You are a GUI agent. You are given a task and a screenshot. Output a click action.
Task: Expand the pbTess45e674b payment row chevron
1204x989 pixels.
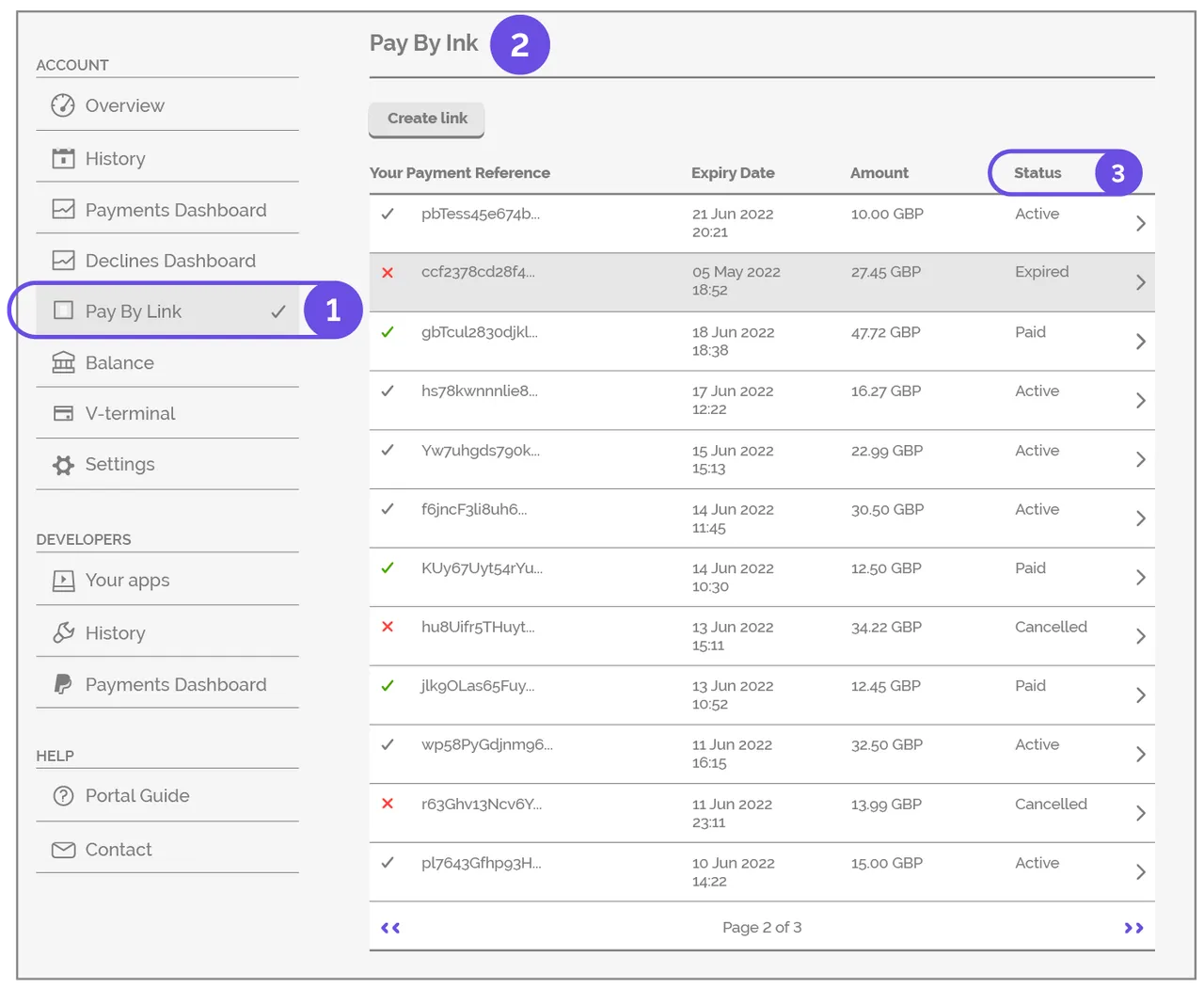coord(1141,223)
